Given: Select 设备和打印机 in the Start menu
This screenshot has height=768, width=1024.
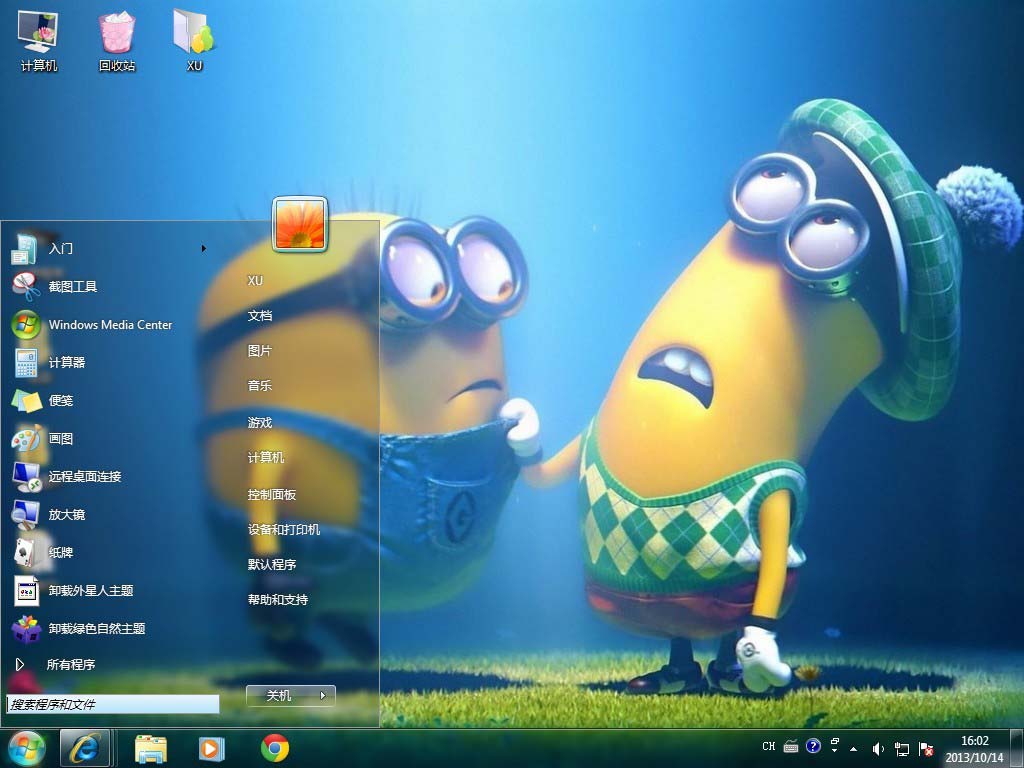Looking at the screenshot, I should 284,530.
